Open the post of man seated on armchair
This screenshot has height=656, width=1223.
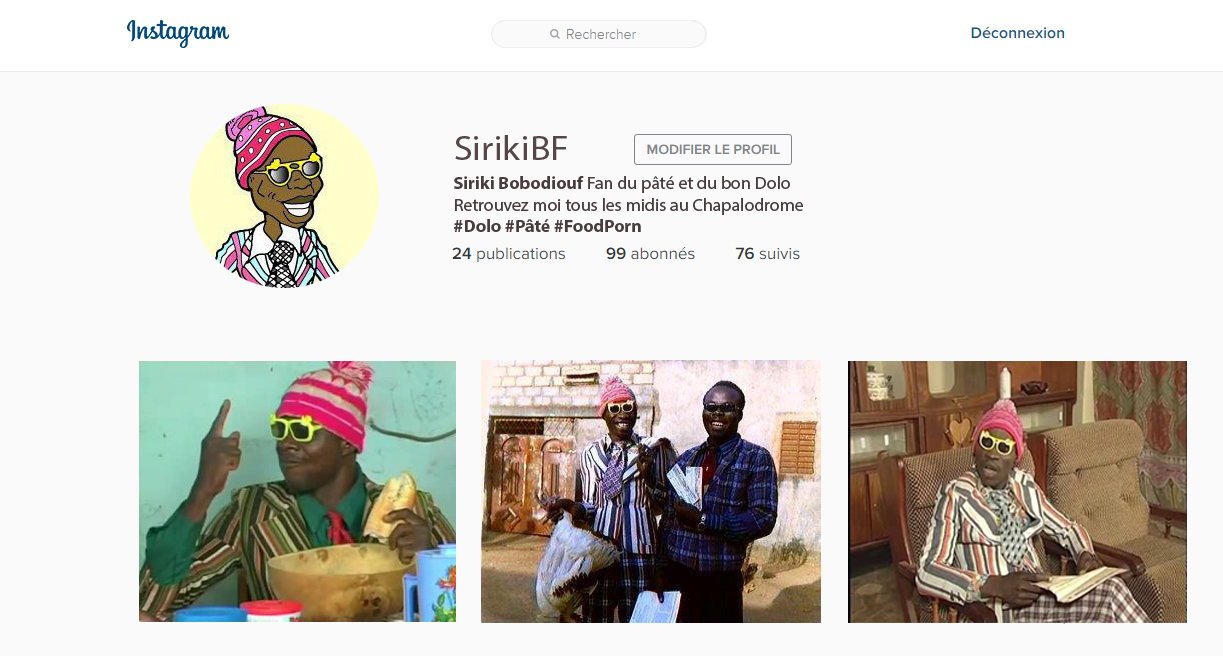(x=1017, y=491)
